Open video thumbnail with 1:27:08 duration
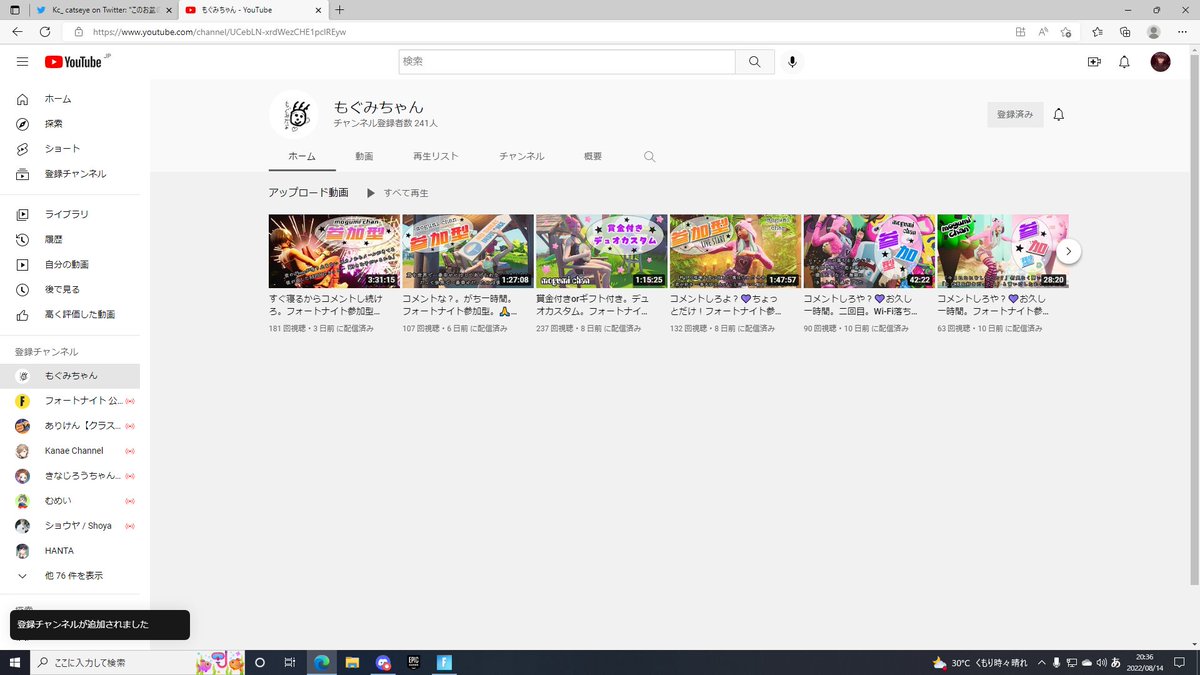This screenshot has height=675, width=1200. click(468, 251)
